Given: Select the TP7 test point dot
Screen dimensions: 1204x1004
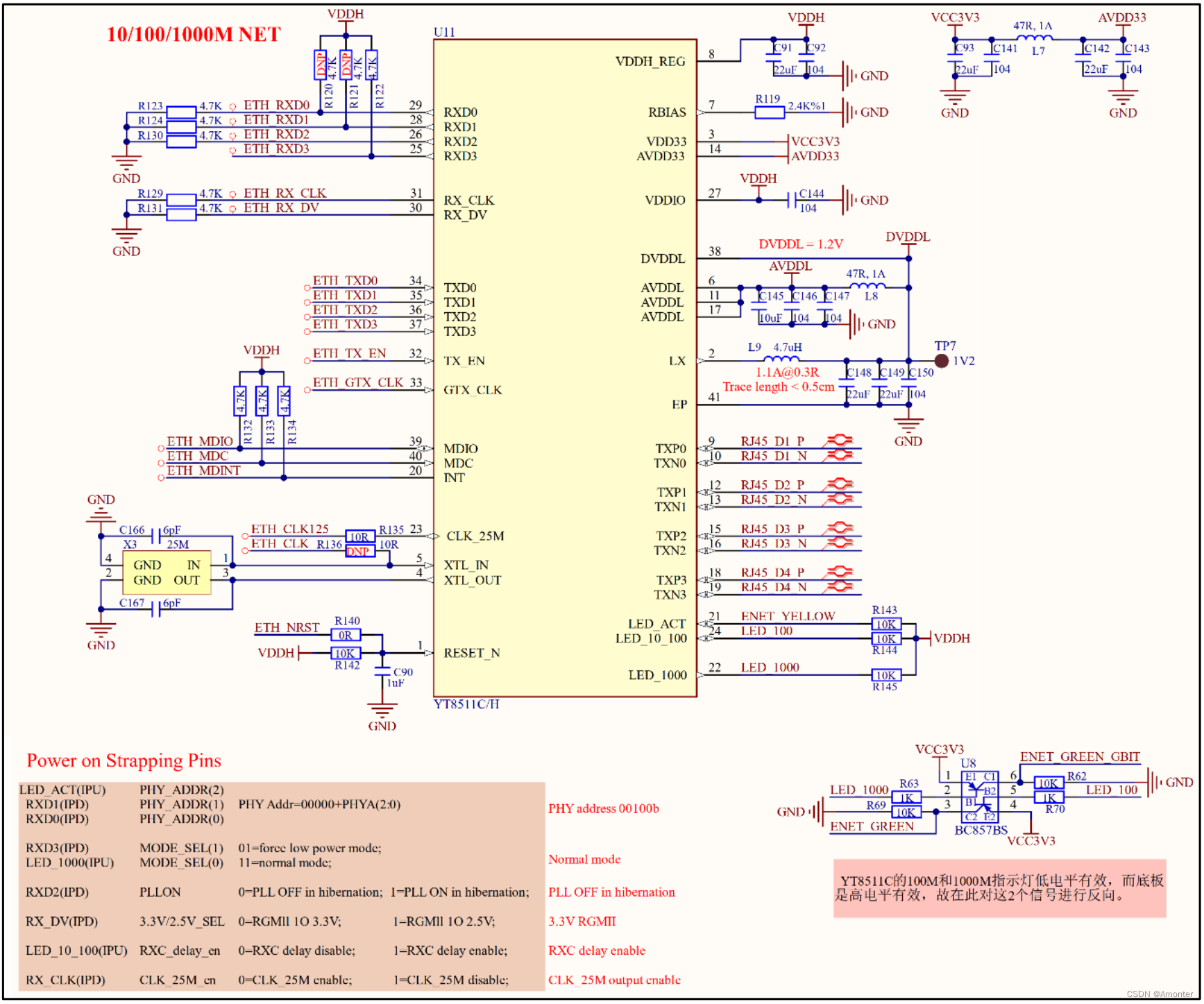Looking at the screenshot, I should [941, 361].
